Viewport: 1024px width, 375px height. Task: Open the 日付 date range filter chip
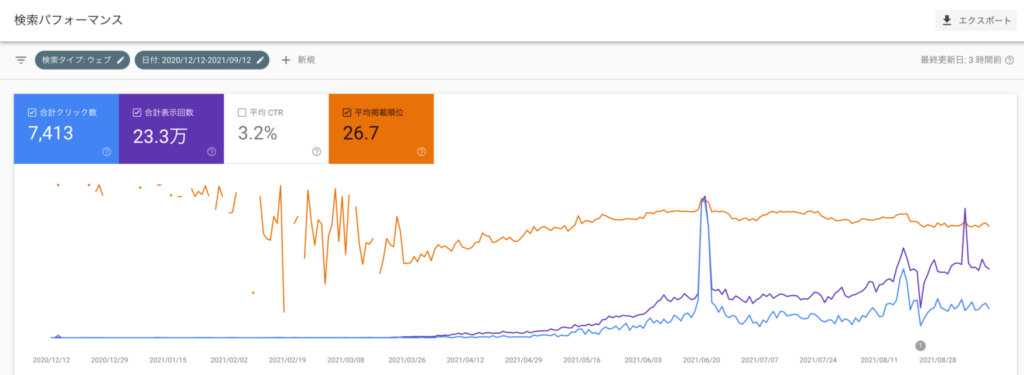(x=202, y=60)
